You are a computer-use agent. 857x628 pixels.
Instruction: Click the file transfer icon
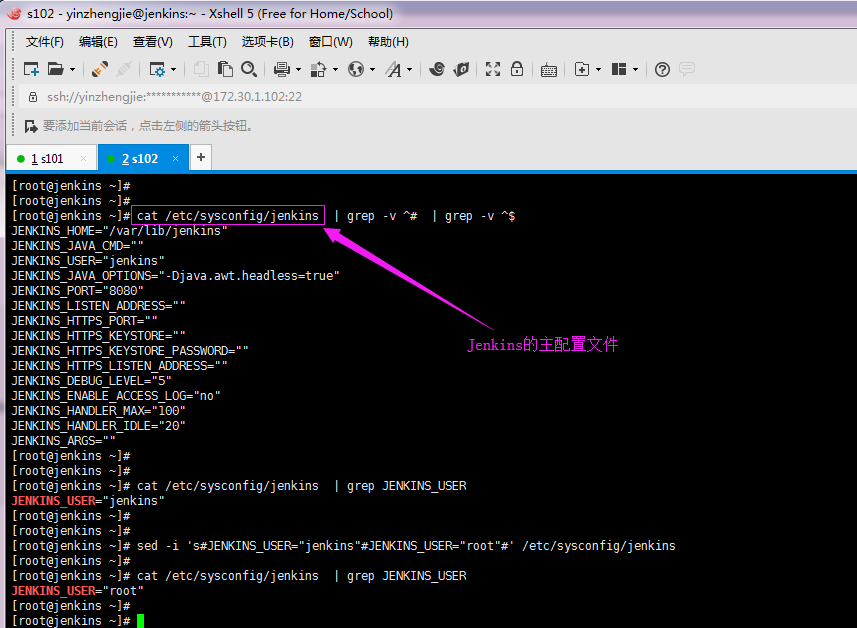318,69
